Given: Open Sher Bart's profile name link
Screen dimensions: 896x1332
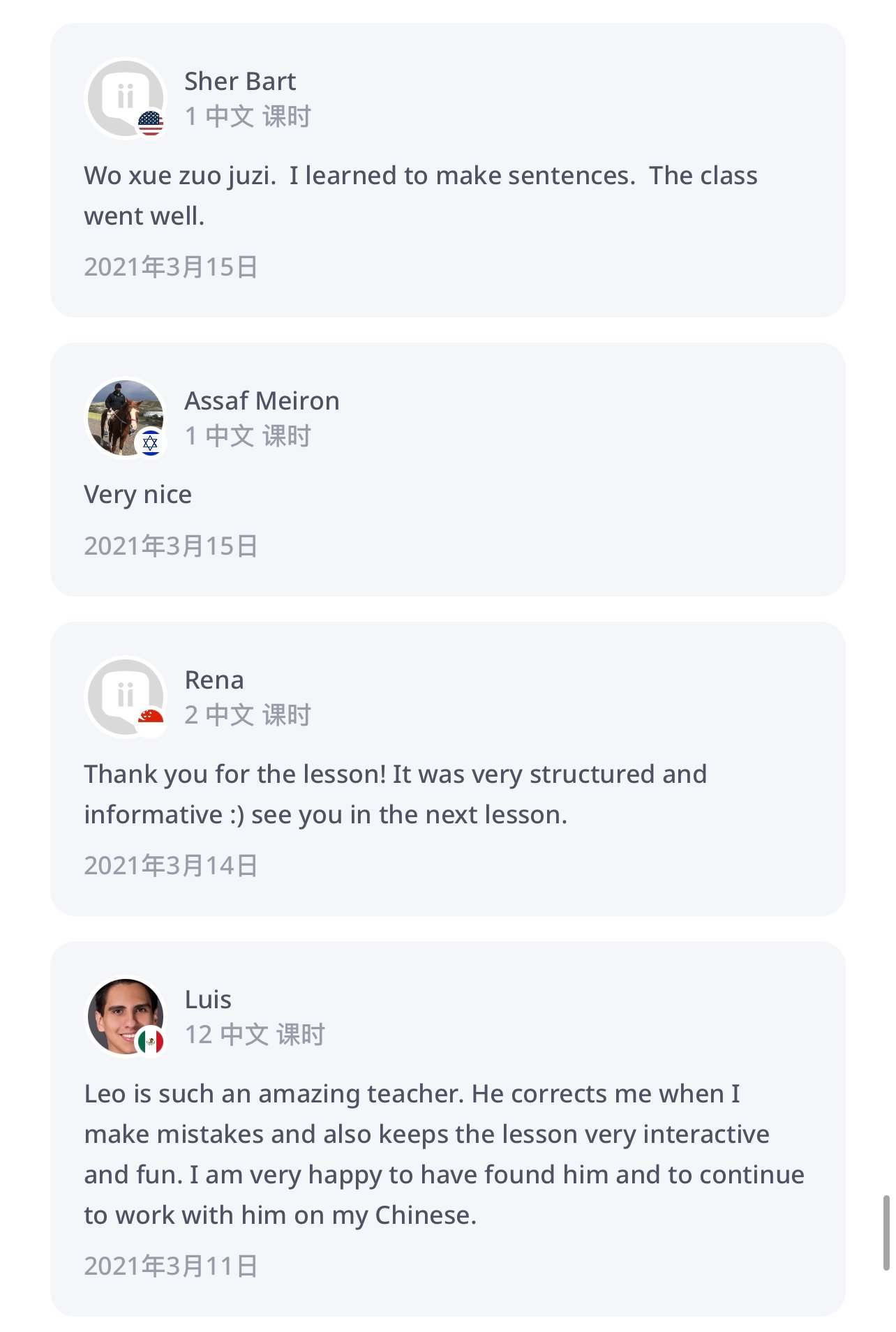Looking at the screenshot, I should (240, 82).
